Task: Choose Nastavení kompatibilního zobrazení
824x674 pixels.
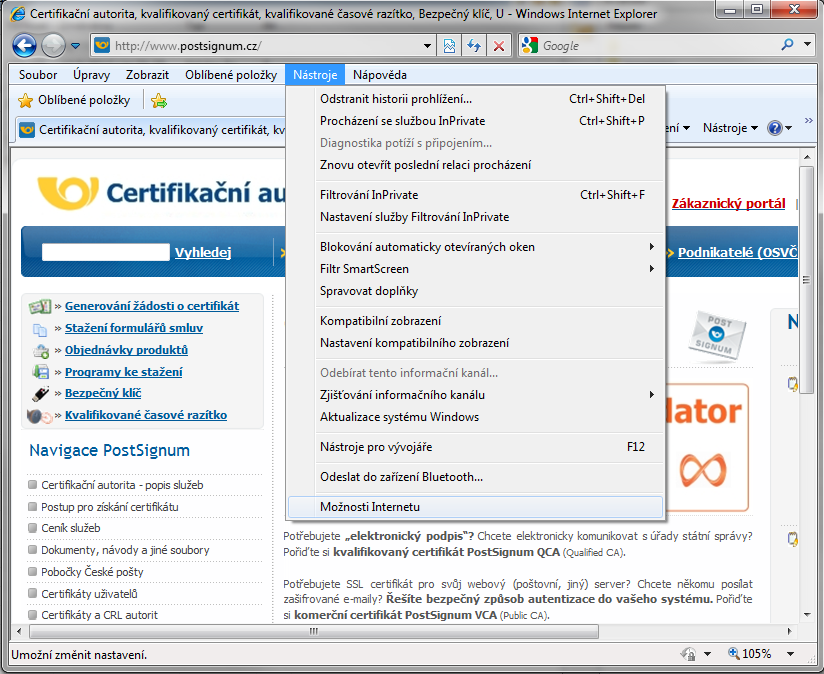Action: click(476, 343)
